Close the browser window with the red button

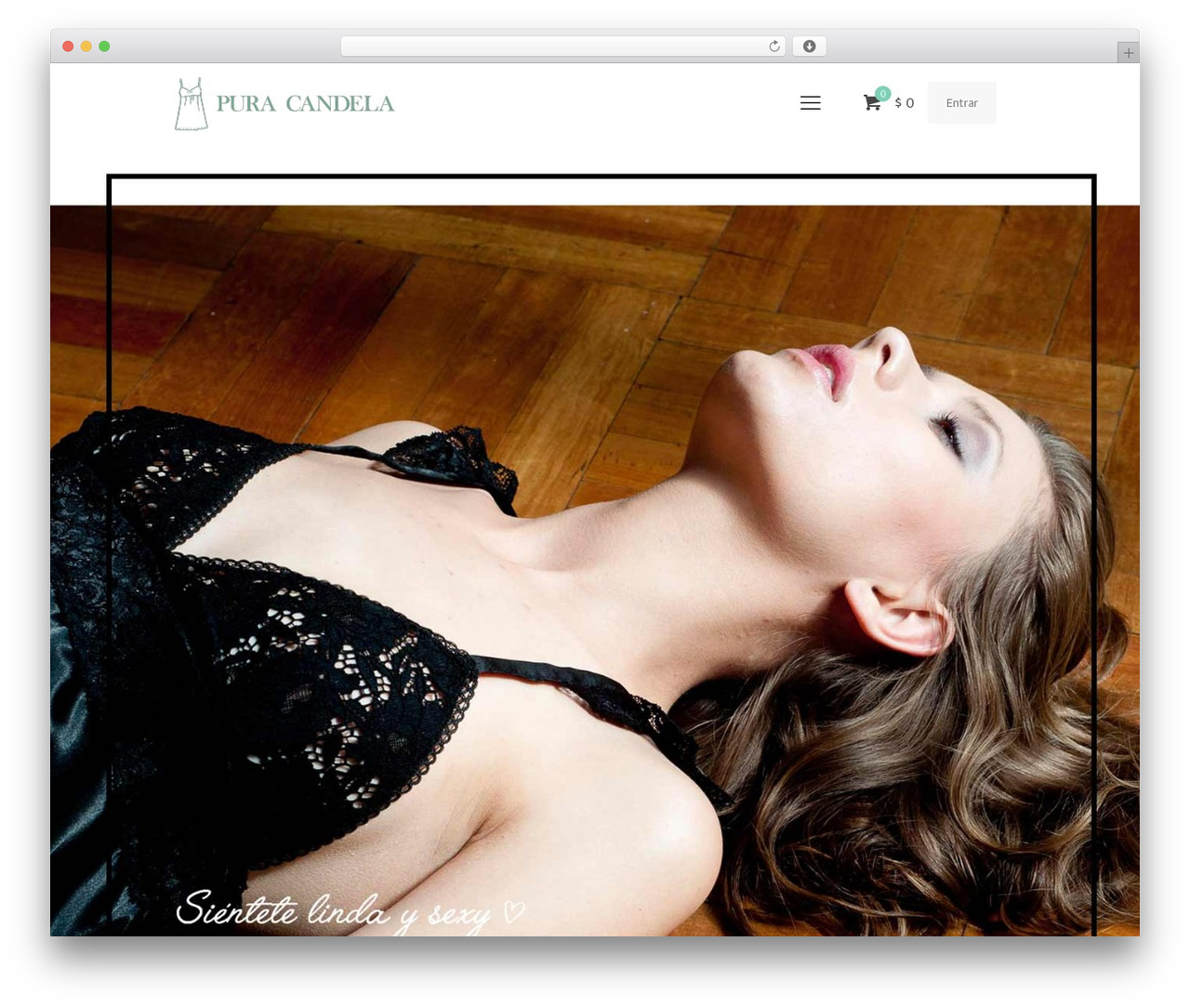click(x=68, y=46)
